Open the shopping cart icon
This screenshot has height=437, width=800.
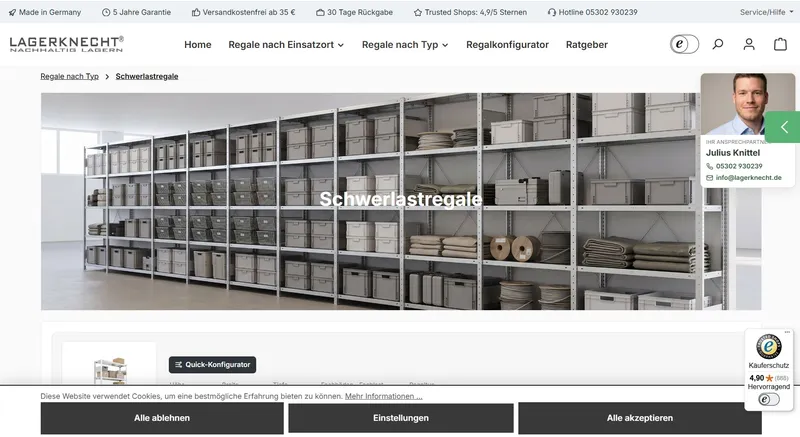[780, 44]
